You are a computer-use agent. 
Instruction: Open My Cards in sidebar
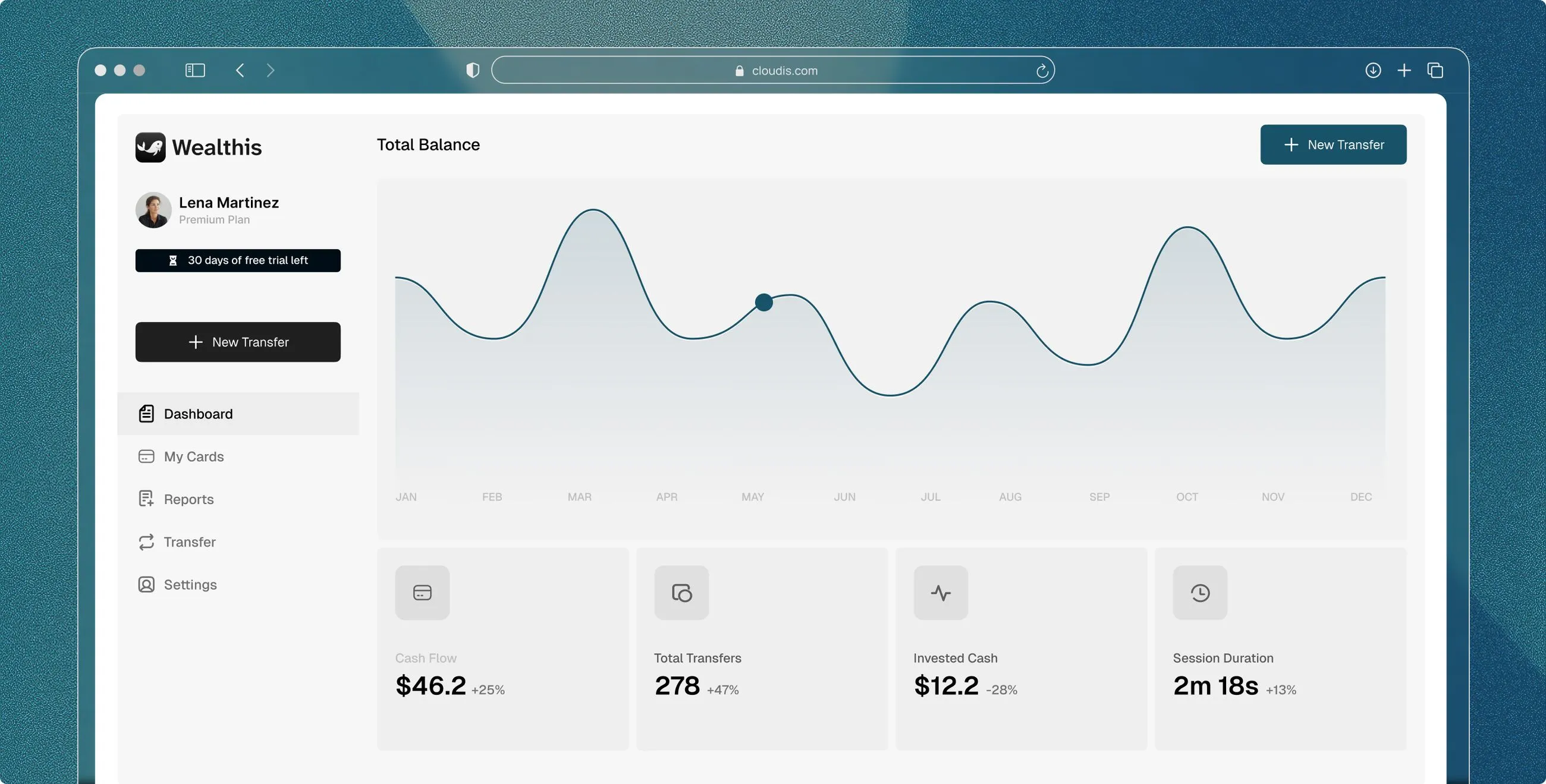pyautogui.click(x=193, y=456)
